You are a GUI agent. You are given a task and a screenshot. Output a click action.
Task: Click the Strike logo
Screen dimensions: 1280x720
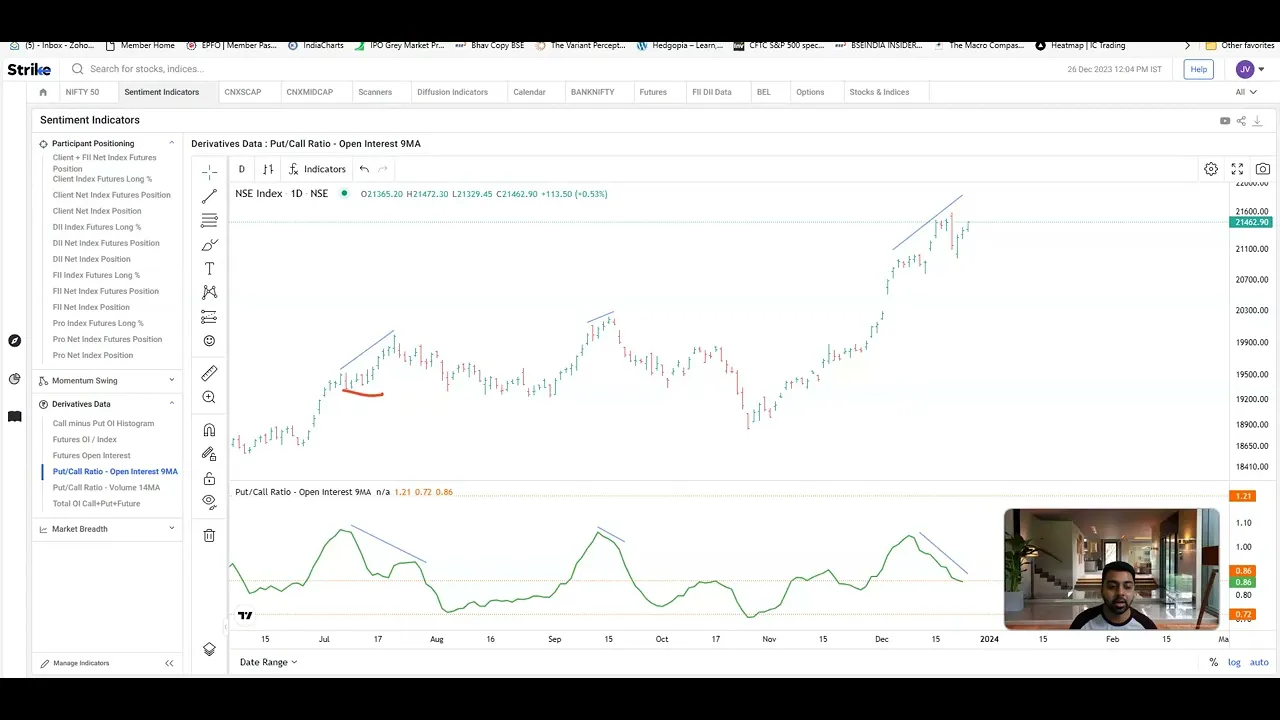tap(29, 69)
